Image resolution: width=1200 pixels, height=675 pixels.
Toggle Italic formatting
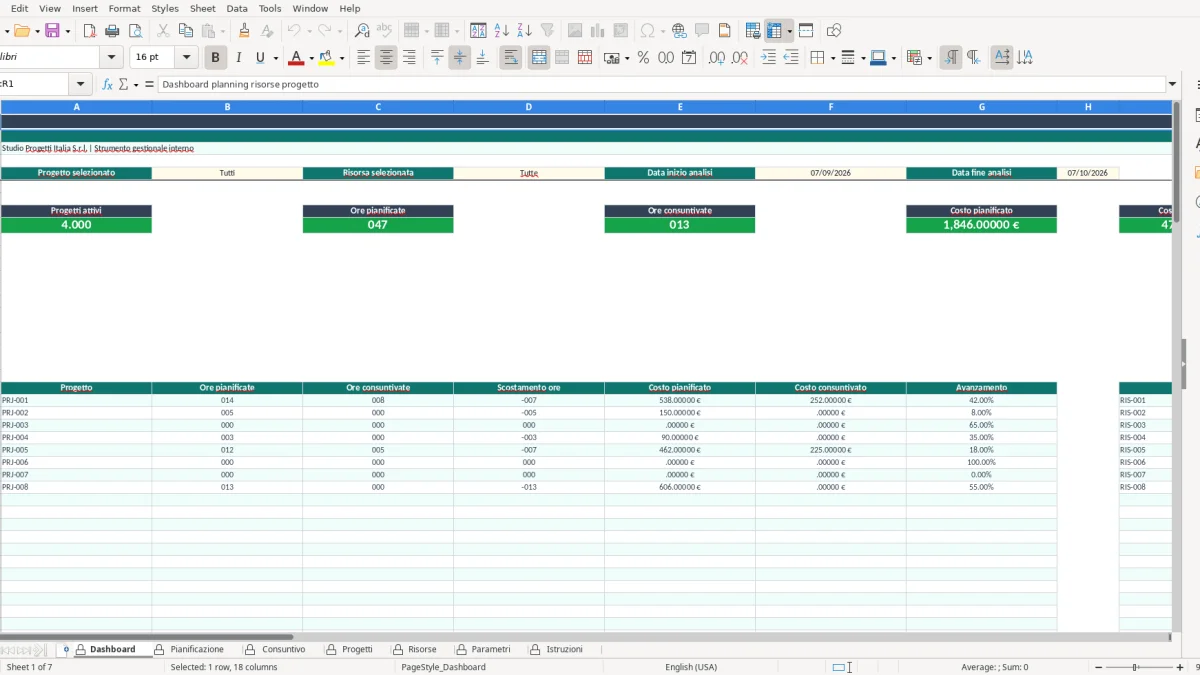coord(238,58)
